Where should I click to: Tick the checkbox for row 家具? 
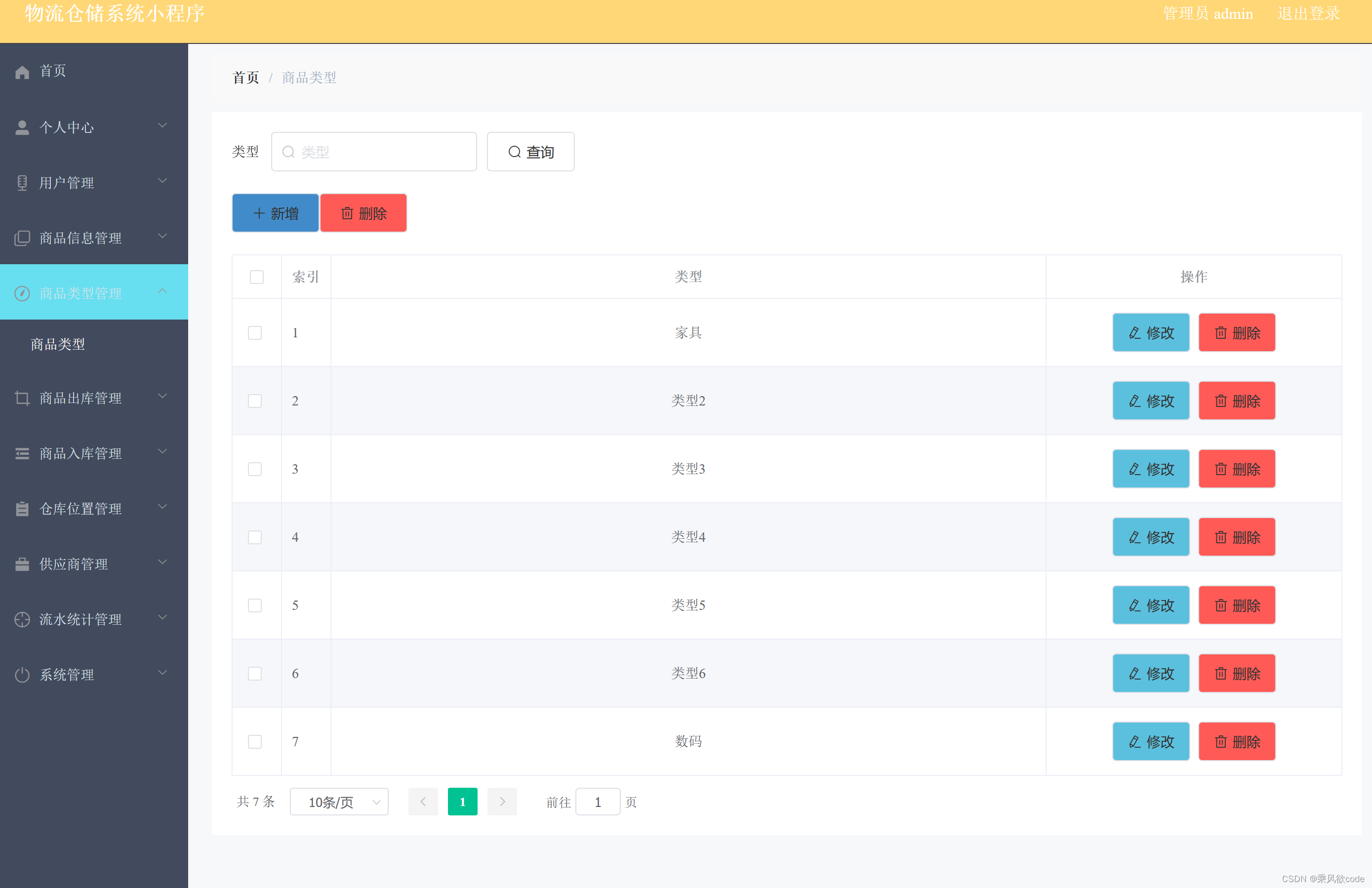pyautogui.click(x=254, y=333)
